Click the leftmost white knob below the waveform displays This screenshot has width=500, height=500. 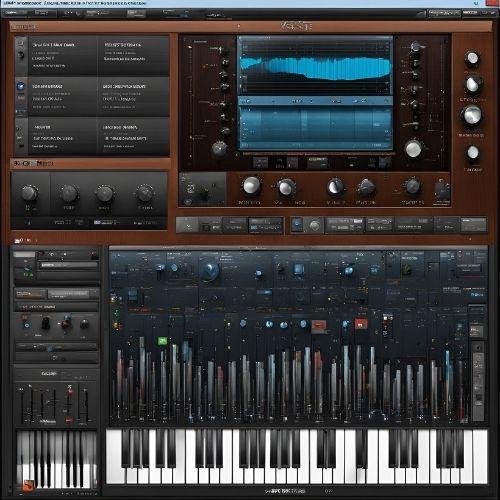(x=251, y=185)
